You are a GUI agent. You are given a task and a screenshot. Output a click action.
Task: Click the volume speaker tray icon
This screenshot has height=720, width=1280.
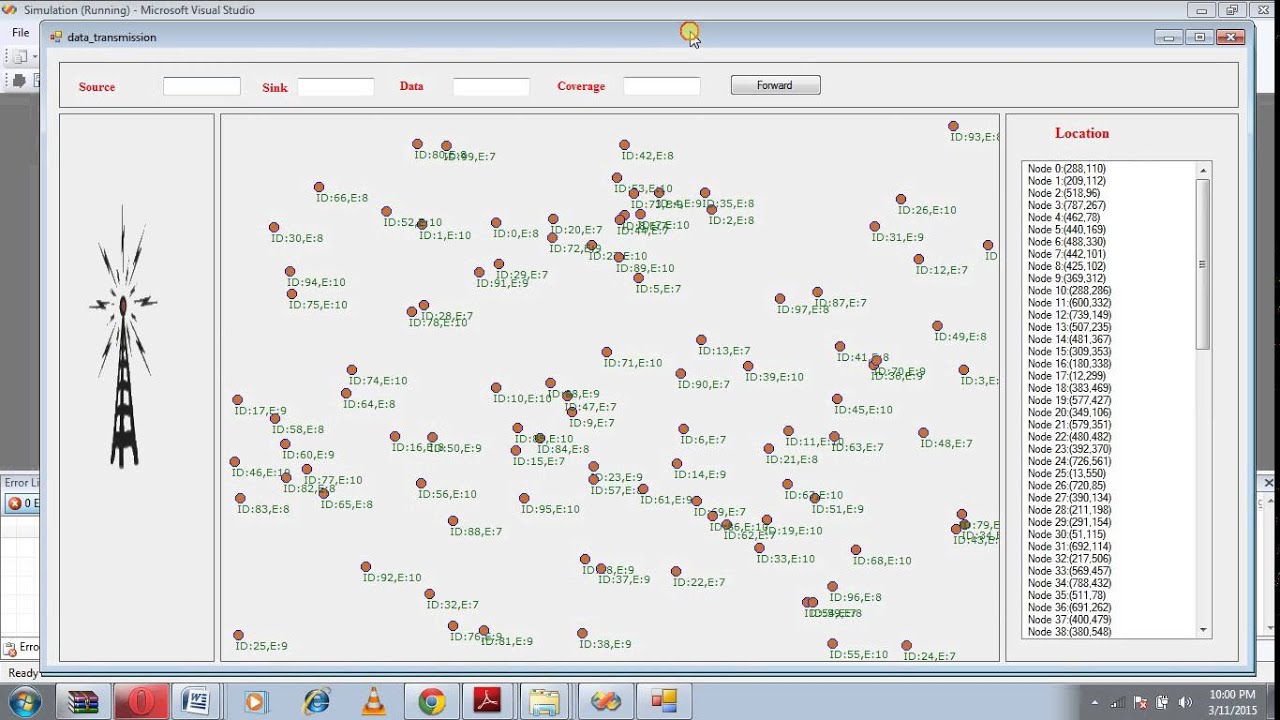(x=1186, y=702)
